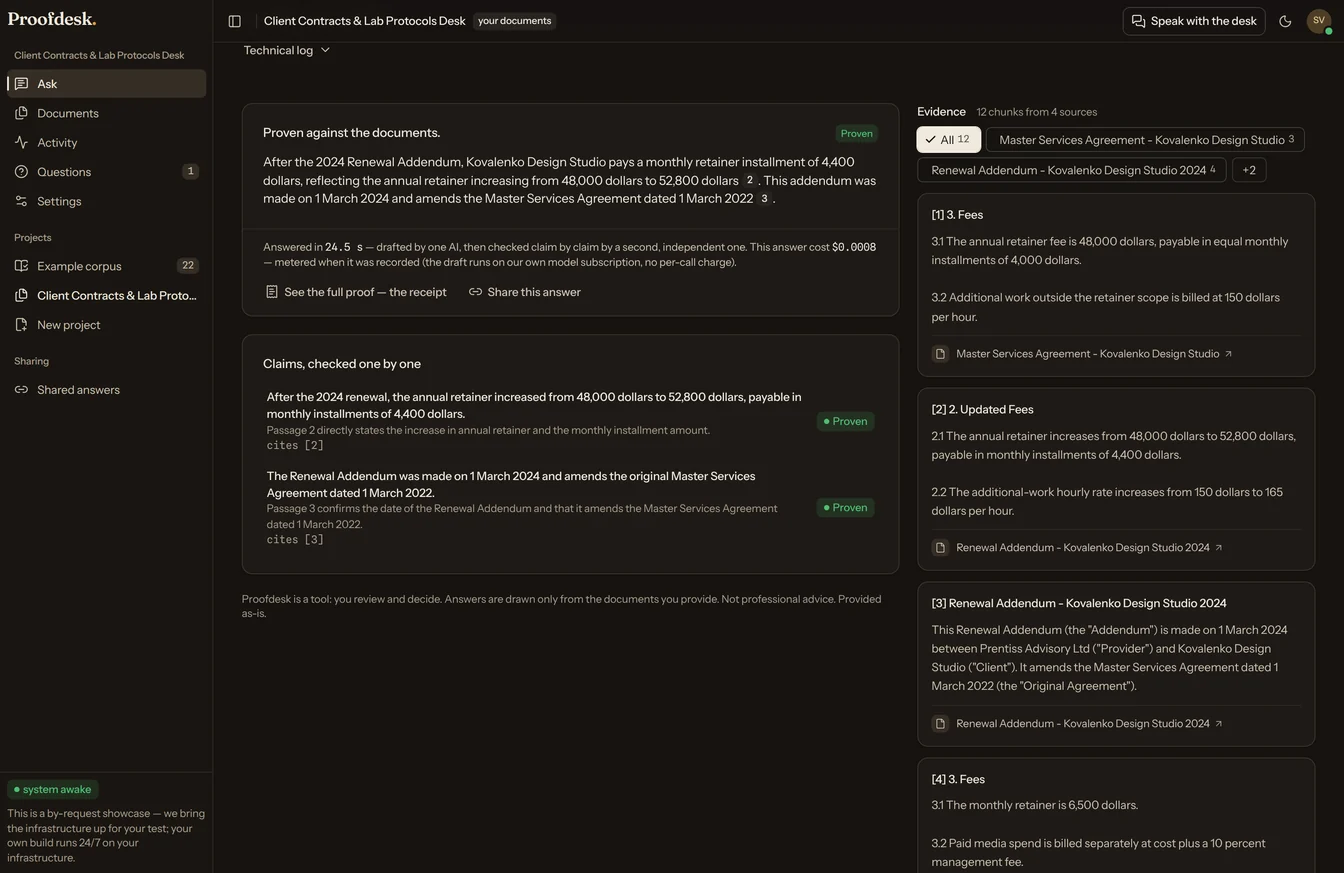Screen dimensions: 1344x873
Task: Toggle the sidebar panel icon
Action: (x=234, y=21)
